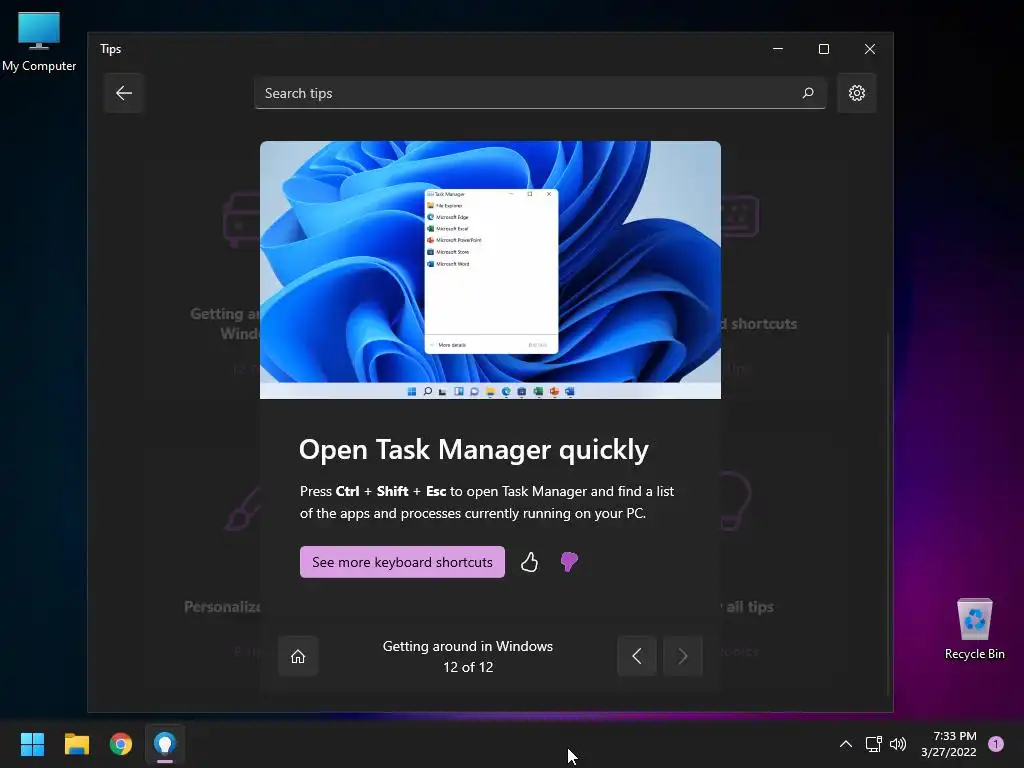Click the search magnifier icon in Tips
Screen dimensions: 1024x768
[x=808, y=93]
